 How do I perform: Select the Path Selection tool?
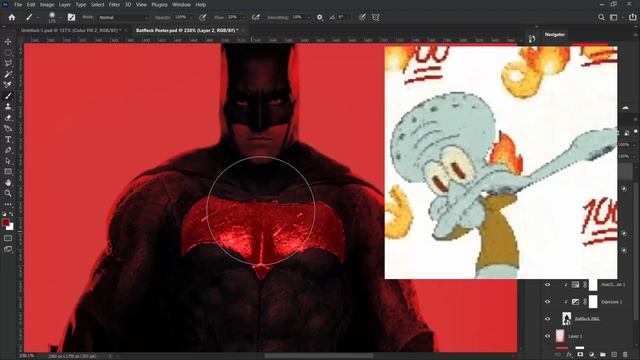tap(8, 161)
